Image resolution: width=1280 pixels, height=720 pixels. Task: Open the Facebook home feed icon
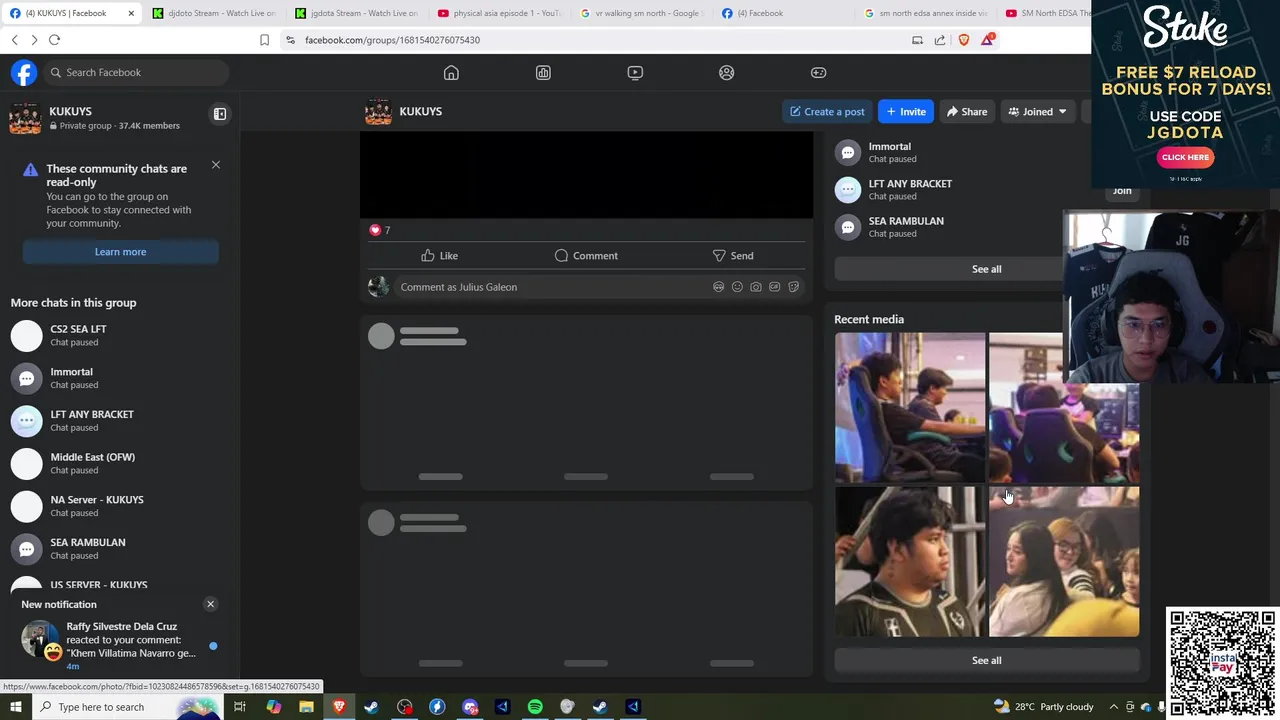[451, 72]
